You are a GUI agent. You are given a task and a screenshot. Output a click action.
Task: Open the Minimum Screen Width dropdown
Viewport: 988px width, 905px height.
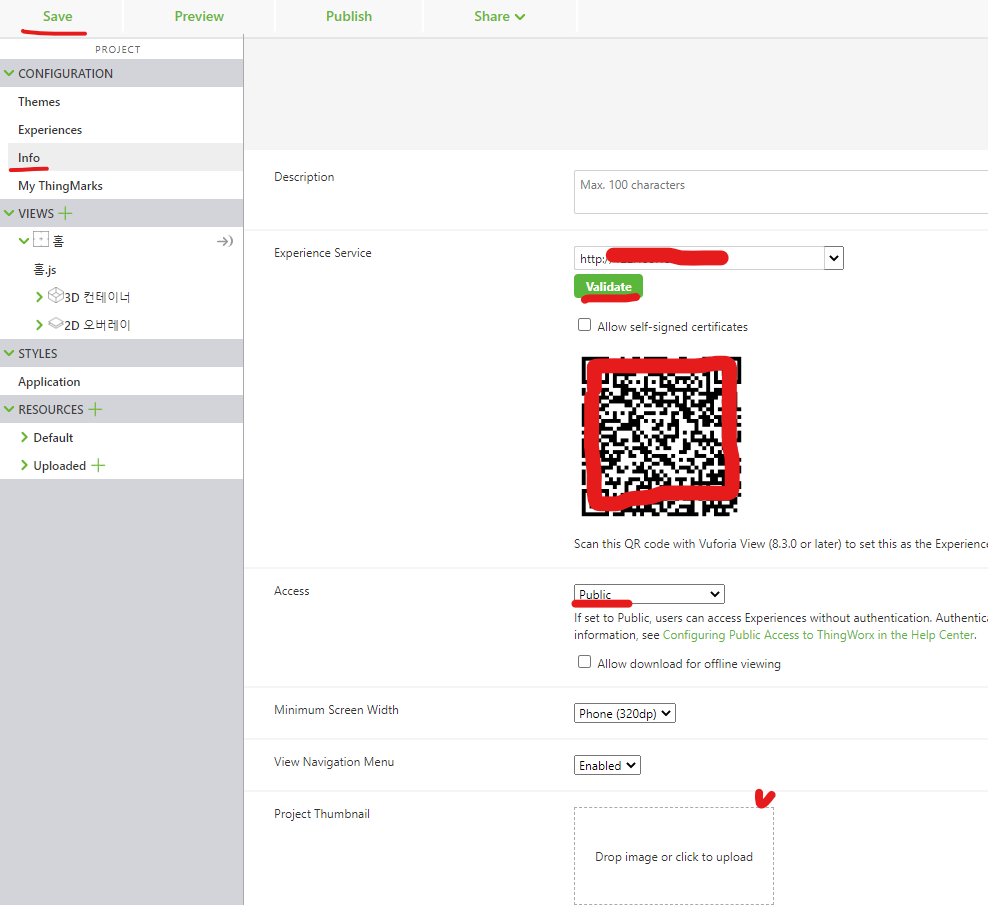pyautogui.click(x=624, y=713)
